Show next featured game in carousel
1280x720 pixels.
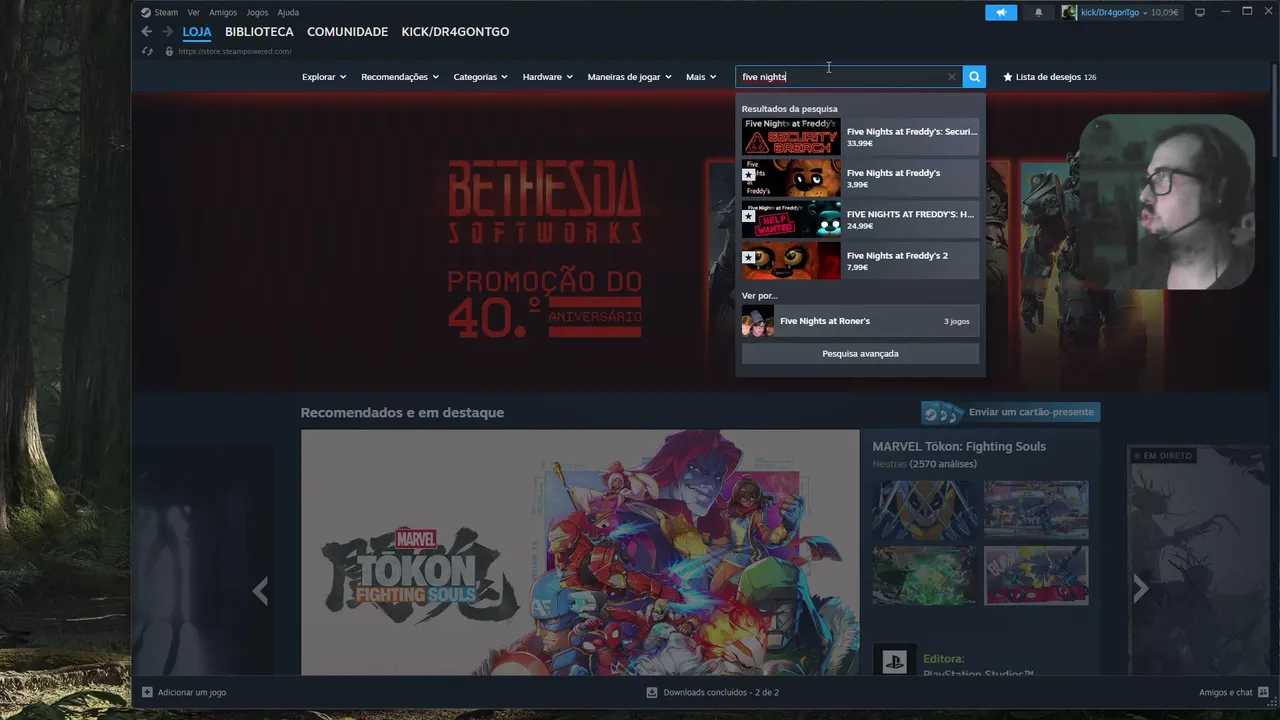tap(1140, 590)
